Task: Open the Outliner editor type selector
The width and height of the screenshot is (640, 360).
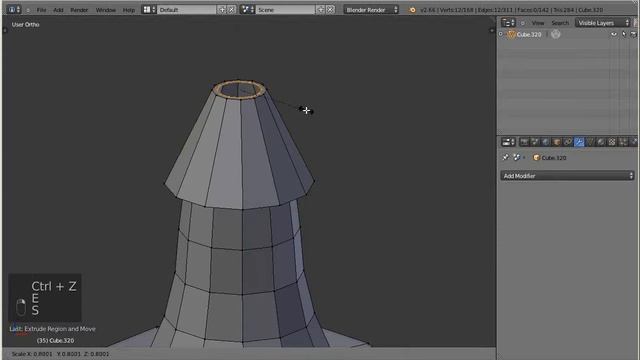Action: point(508,23)
